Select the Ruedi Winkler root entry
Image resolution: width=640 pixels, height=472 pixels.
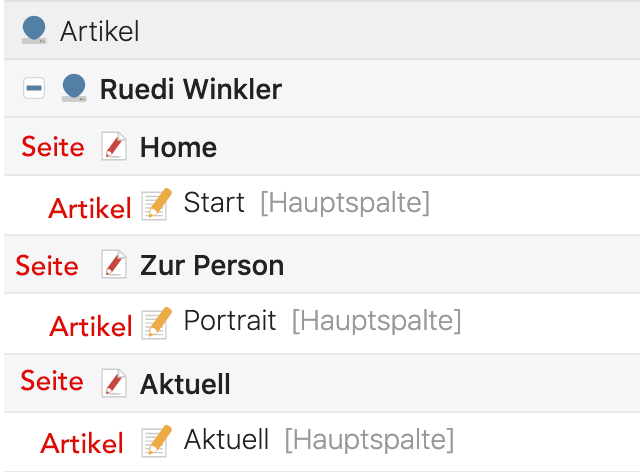pyautogui.click(x=190, y=89)
